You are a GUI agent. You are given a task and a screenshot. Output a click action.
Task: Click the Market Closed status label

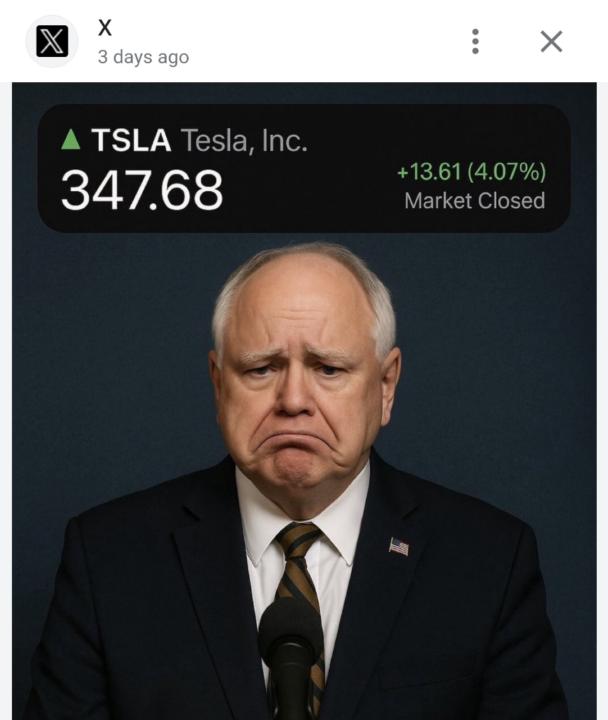[x=474, y=200]
